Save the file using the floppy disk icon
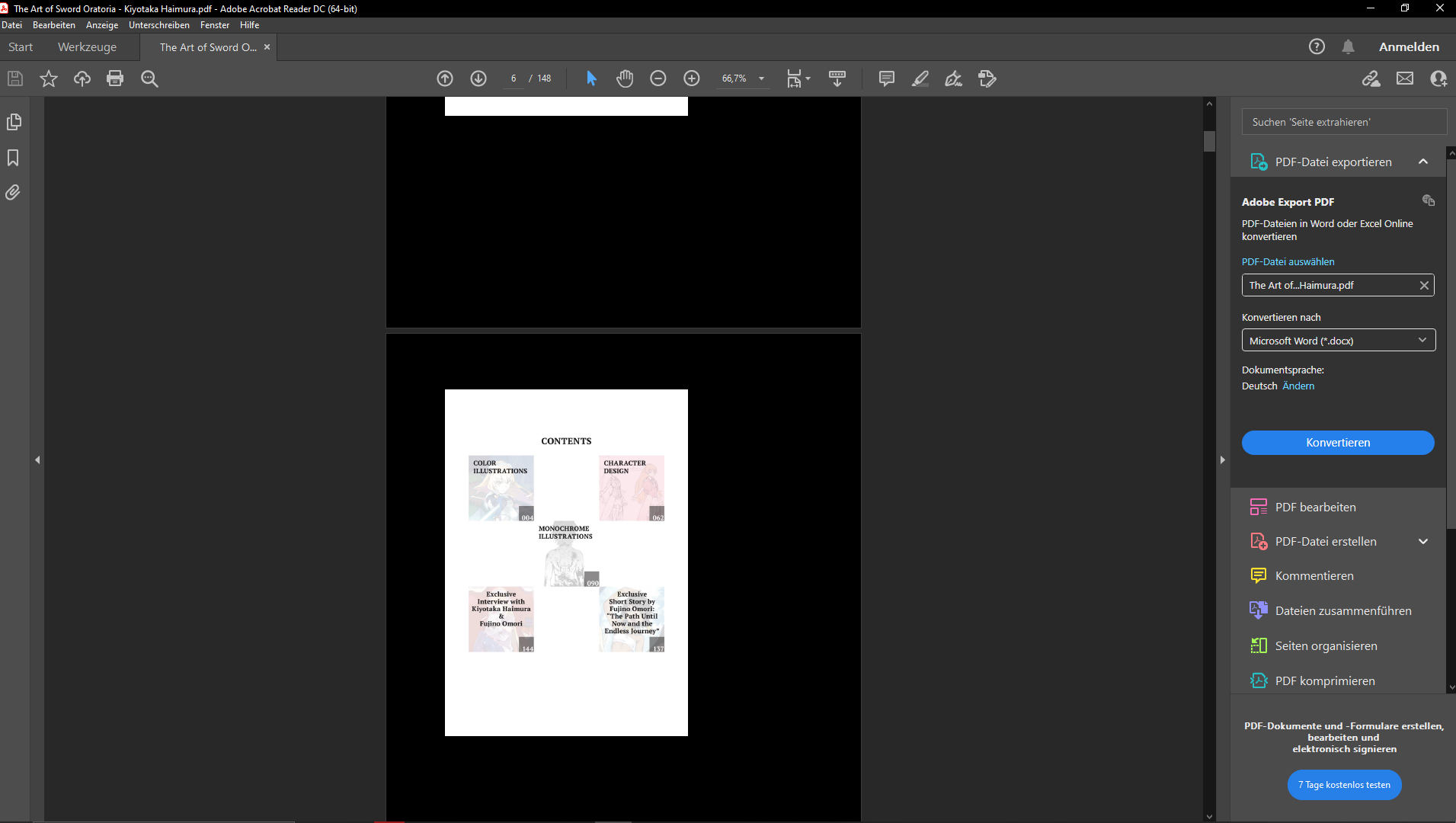This screenshot has height=823, width=1456. (15, 78)
